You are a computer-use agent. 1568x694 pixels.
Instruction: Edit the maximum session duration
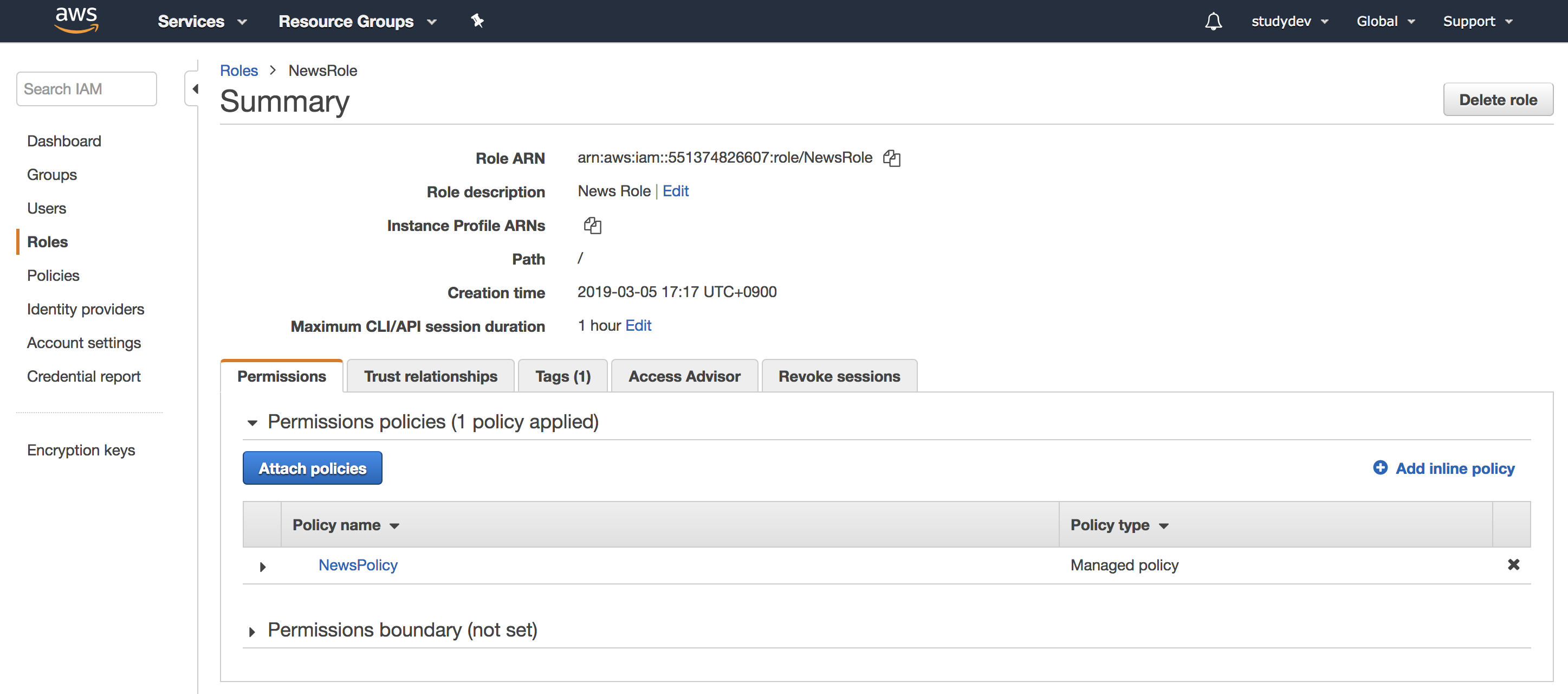(x=638, y=325)
